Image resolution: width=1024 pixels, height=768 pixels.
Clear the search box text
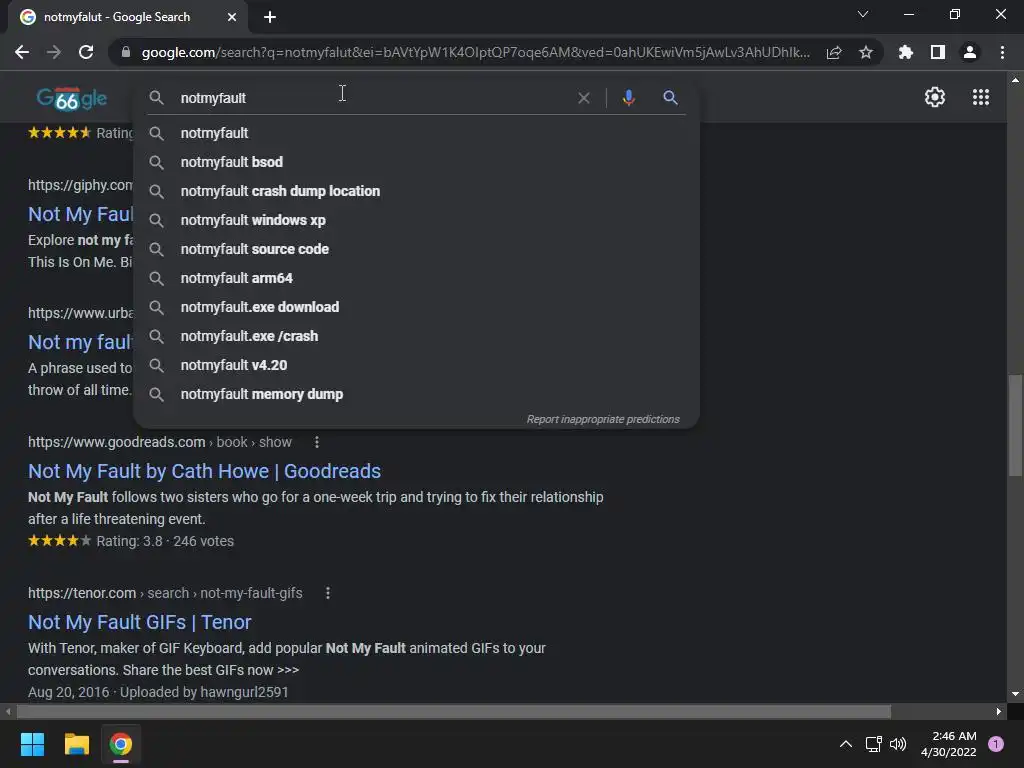coord(584,98)
